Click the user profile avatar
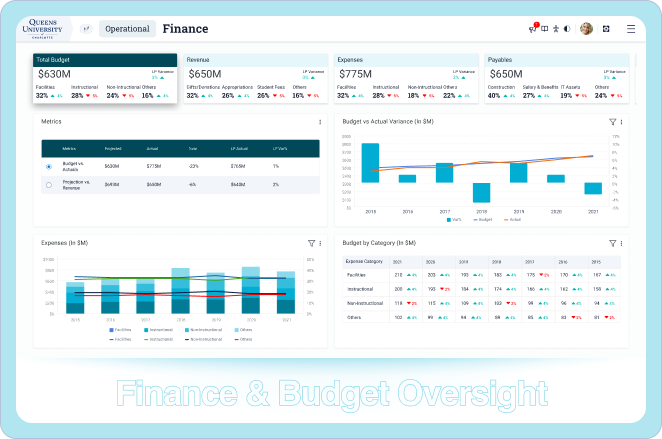Viewport: 662px width, 439px height. [x=586, y=29]
